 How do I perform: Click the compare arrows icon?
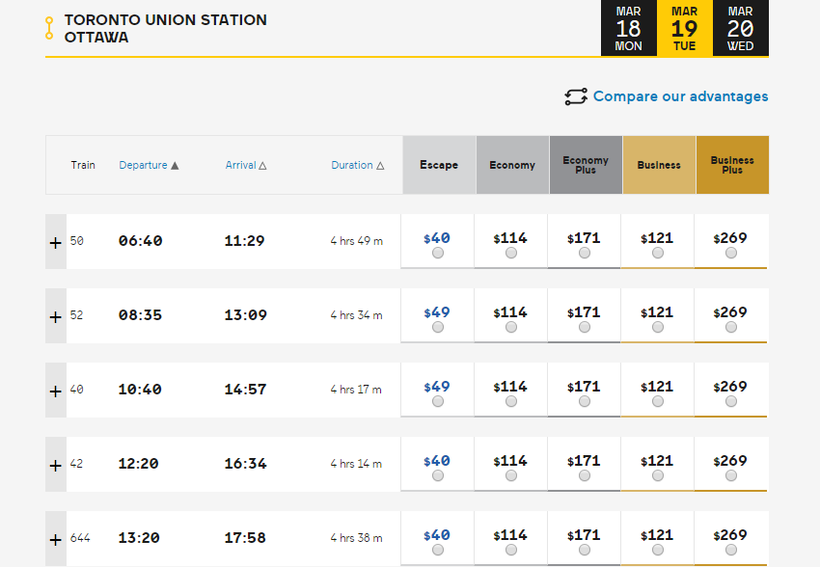coord(575,97)
